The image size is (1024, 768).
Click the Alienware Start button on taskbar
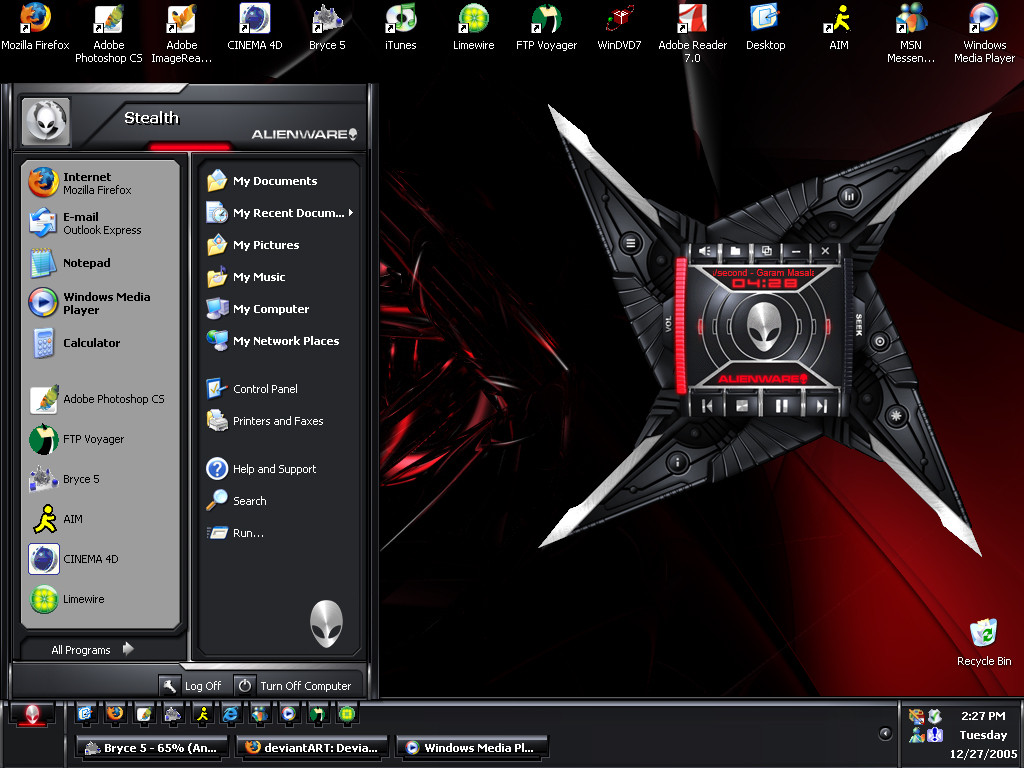[x=32, y=715]
